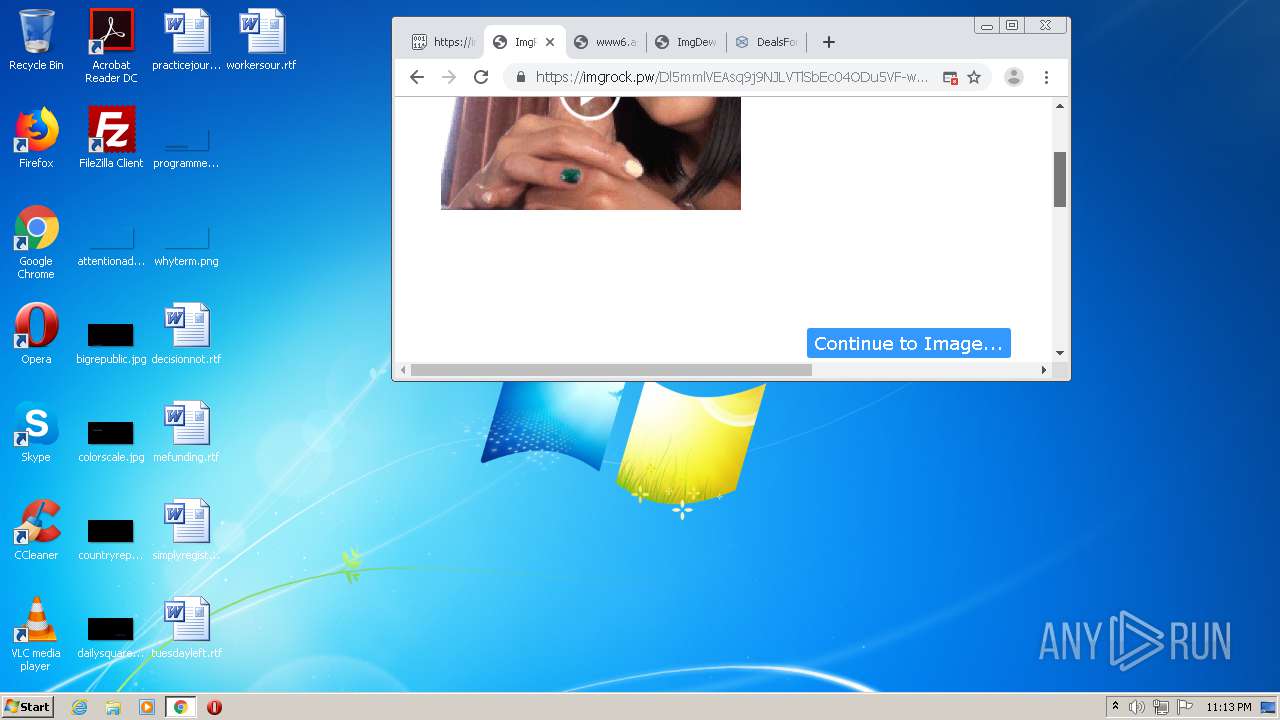This screenshot has height=720, width=1280.
Task: Open Windows Explorer from taskbar
Action: click(x=113, y=707)
